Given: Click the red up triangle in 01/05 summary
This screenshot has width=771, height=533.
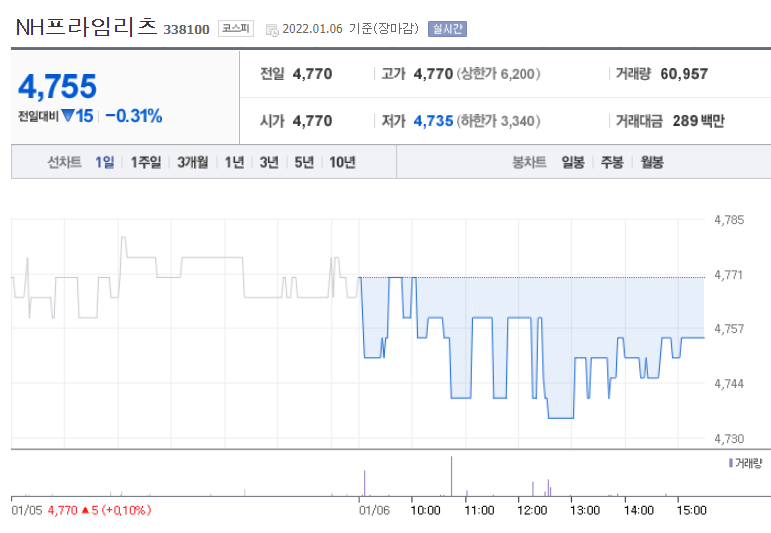Looking at the screenshot, I should pos(85,510).
